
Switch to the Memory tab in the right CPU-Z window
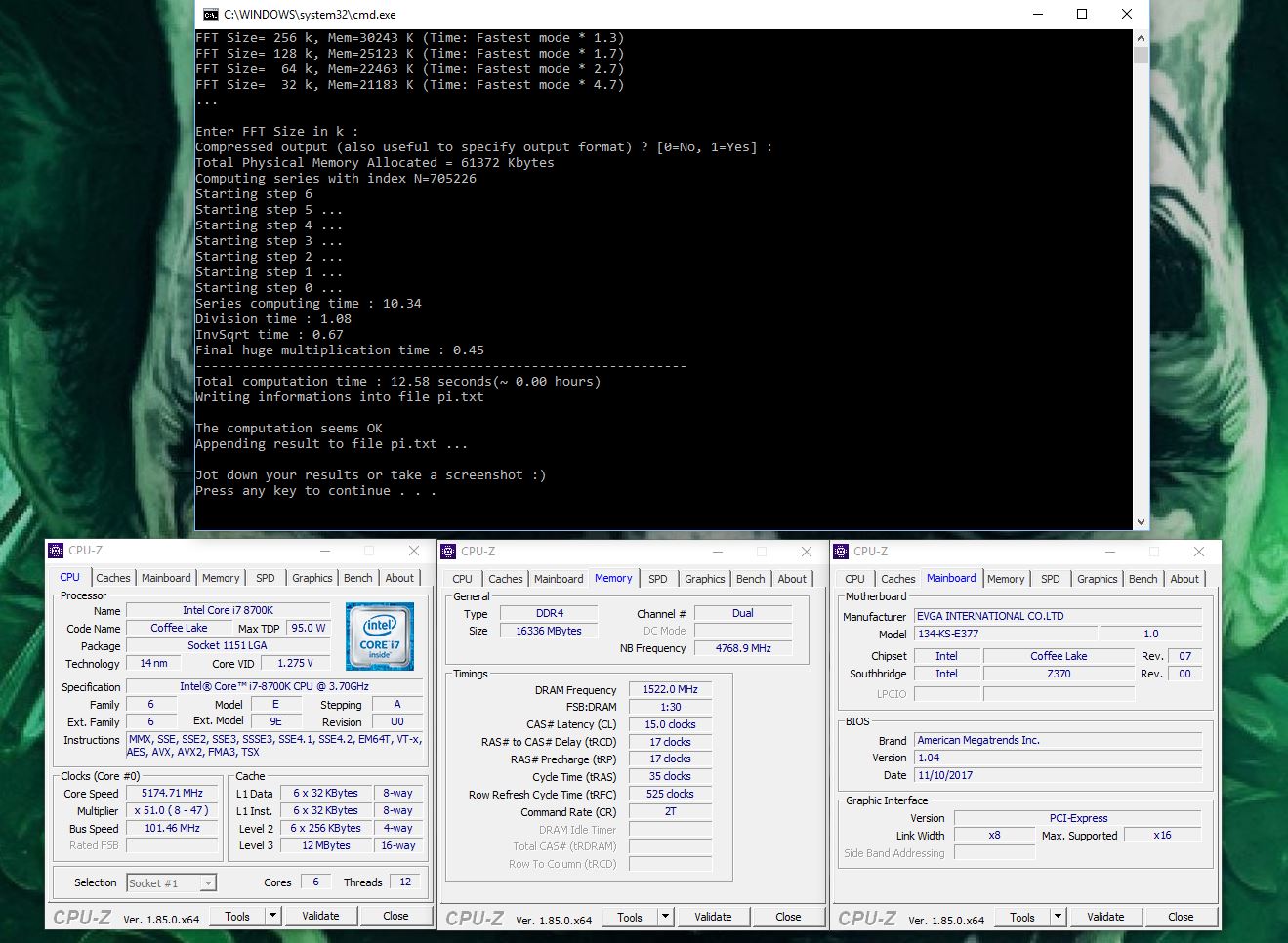point(1006,579)
